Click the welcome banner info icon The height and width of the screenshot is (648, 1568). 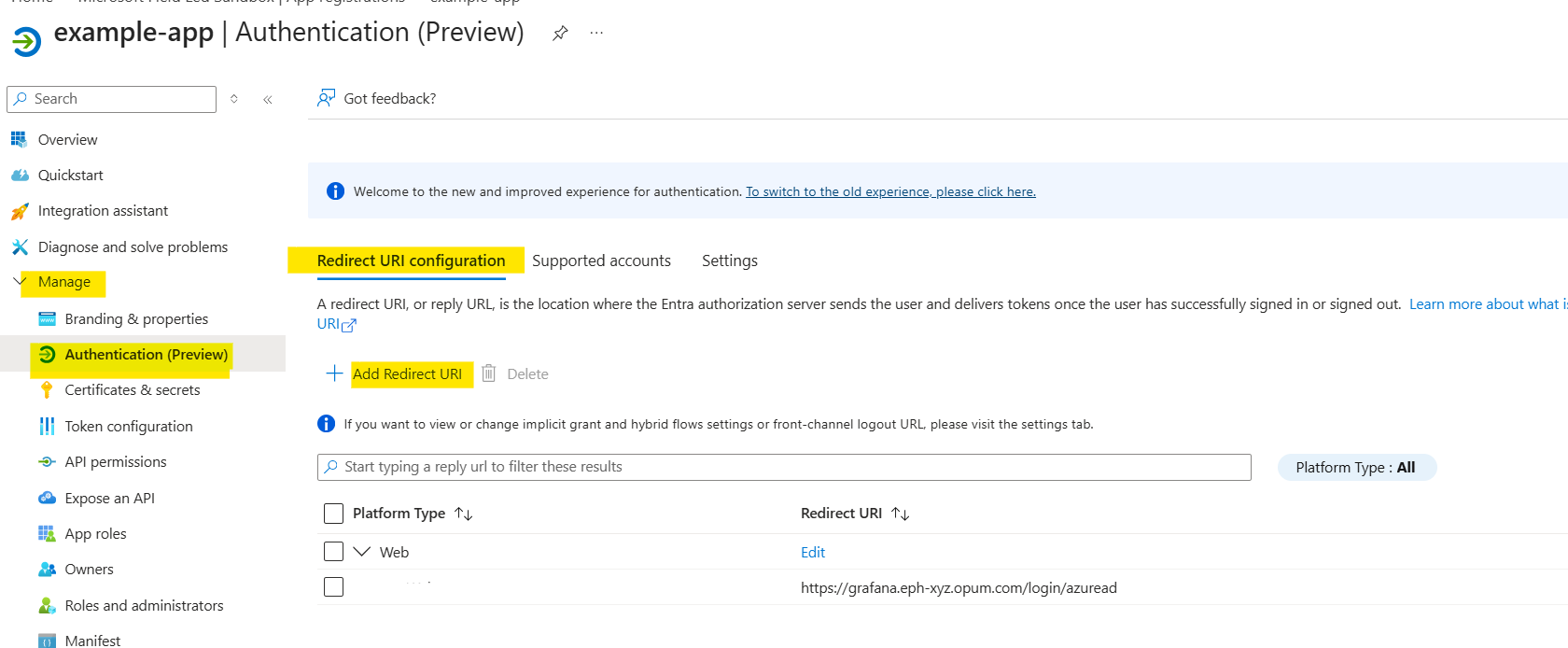point(335,190)
